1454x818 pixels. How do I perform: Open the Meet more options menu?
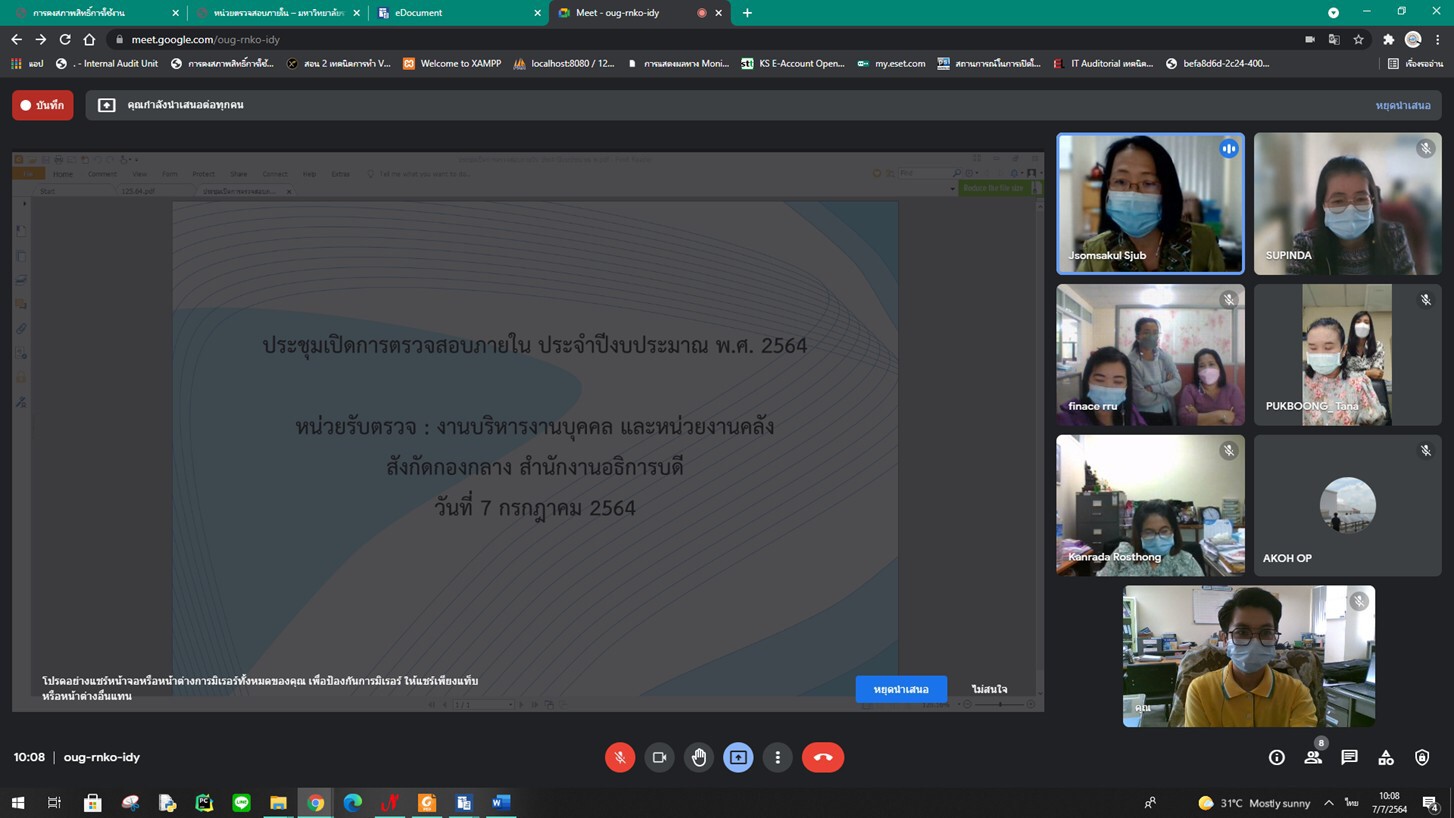click(x=777, y=757)
